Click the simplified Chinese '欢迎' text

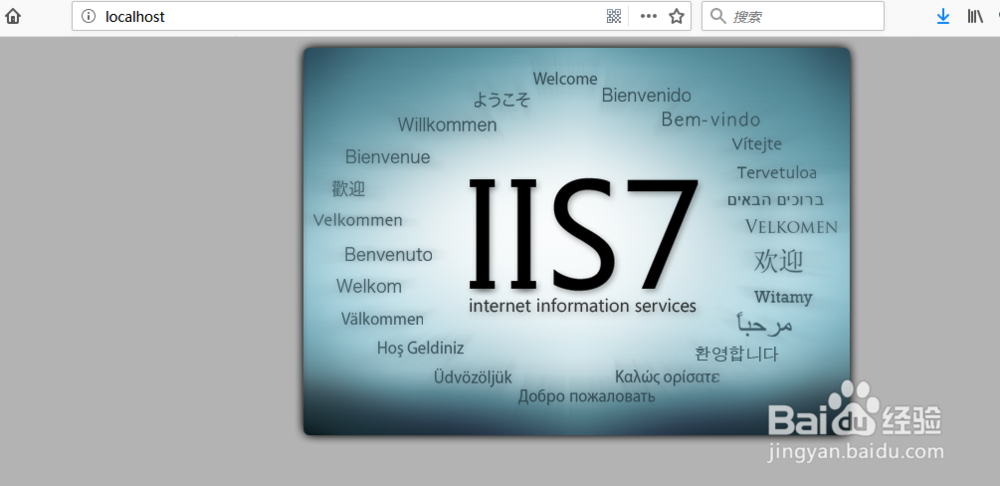(778, 261)
